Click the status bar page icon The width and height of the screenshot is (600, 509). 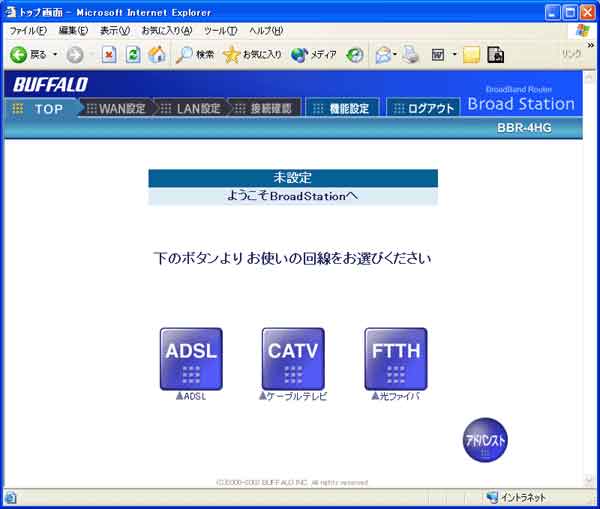click(10, 498)
